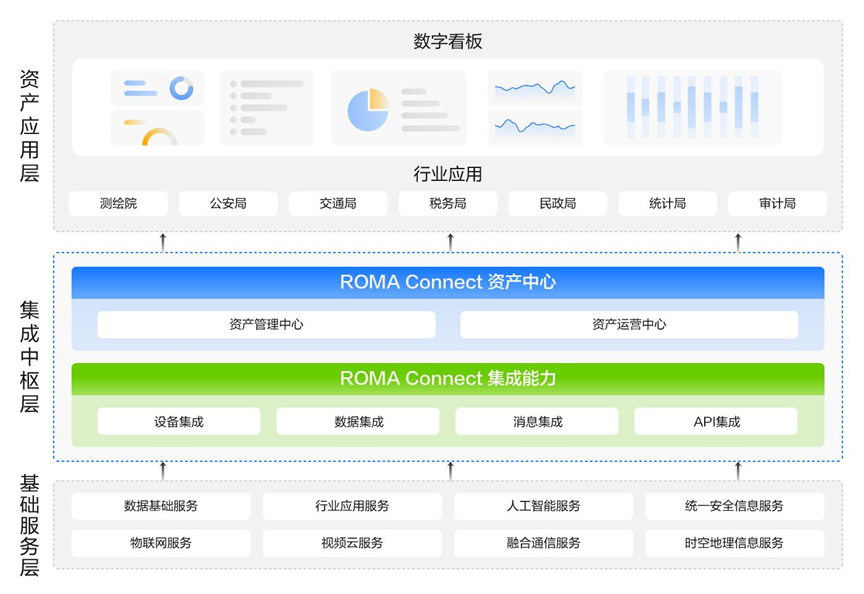Click the 基础服务层 side label
Screen dimensions: 864x594
30,525
